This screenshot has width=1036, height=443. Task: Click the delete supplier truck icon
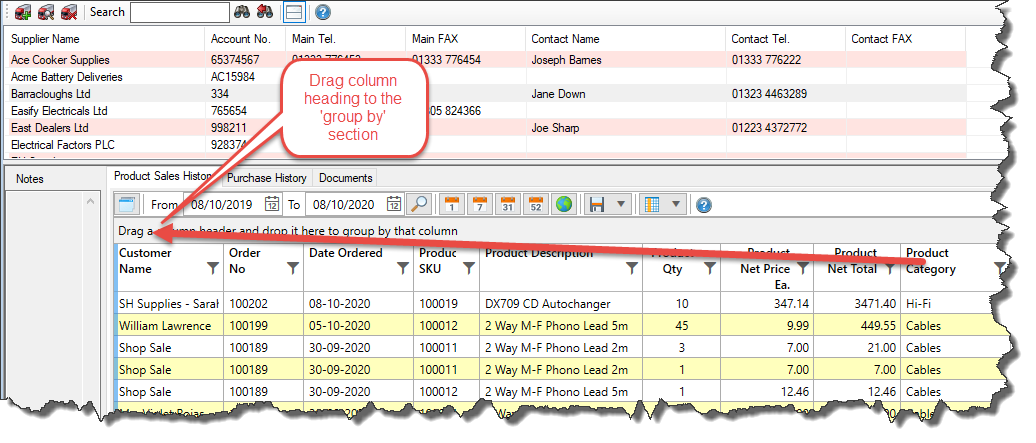point(68,12)
